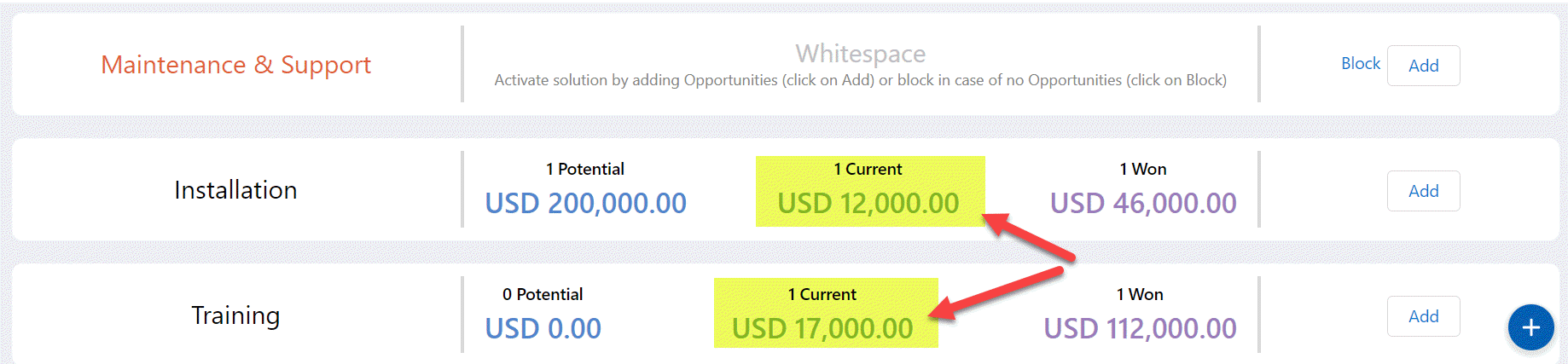Image resolution: width=1568 pixels, height=364 pixels.
Task: Open Training current amount USD 17,000.00
Action: pyautogui.click(x=822, y=329)
